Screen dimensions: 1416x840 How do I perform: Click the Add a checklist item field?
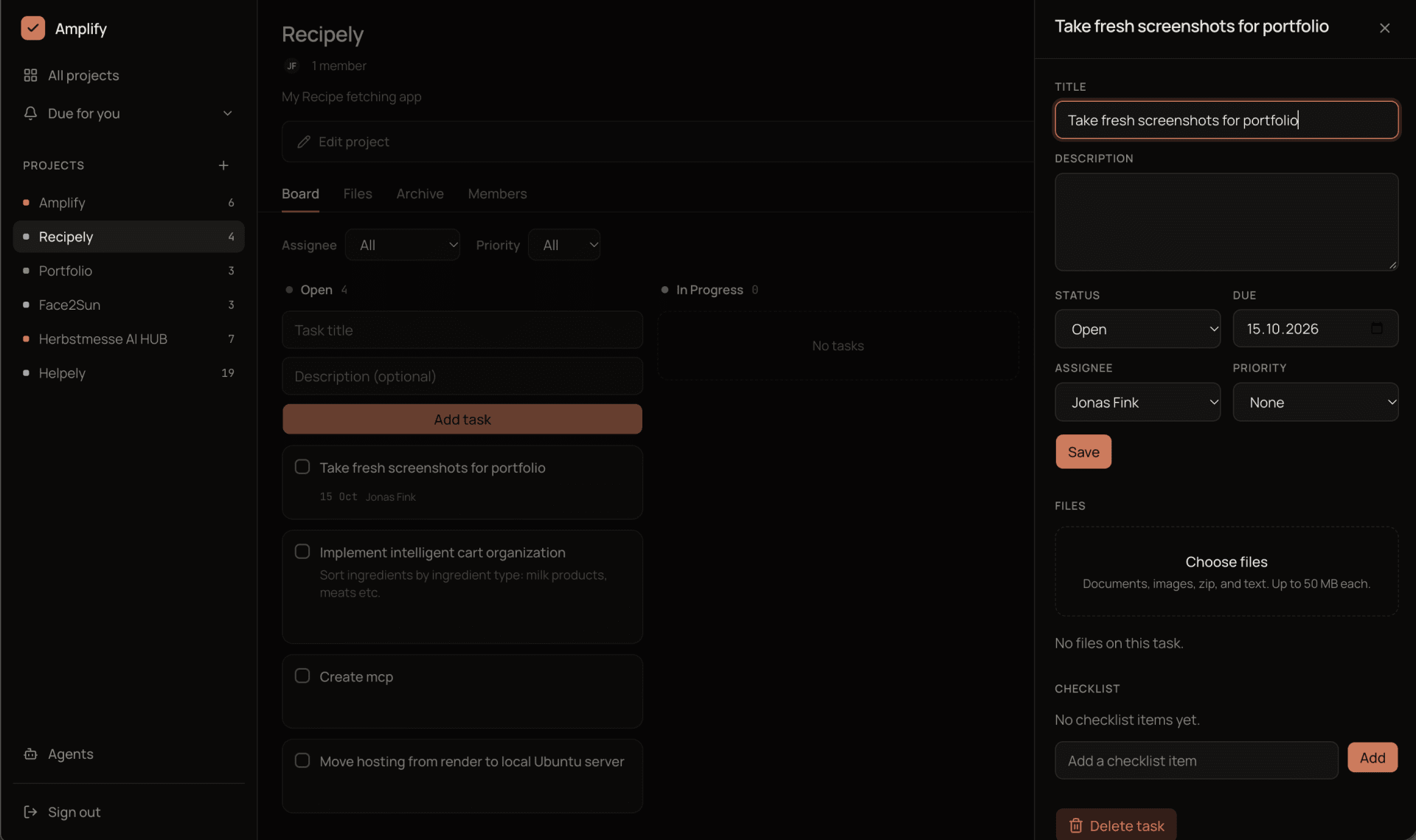[x=1196, y=760]
